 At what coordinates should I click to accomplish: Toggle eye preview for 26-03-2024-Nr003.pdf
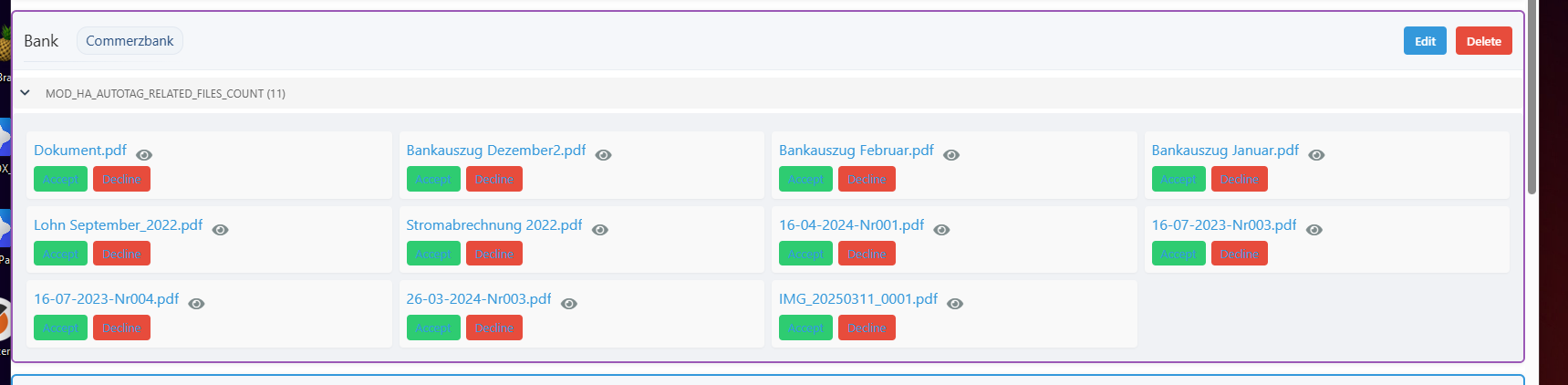[x=568, y=304]
